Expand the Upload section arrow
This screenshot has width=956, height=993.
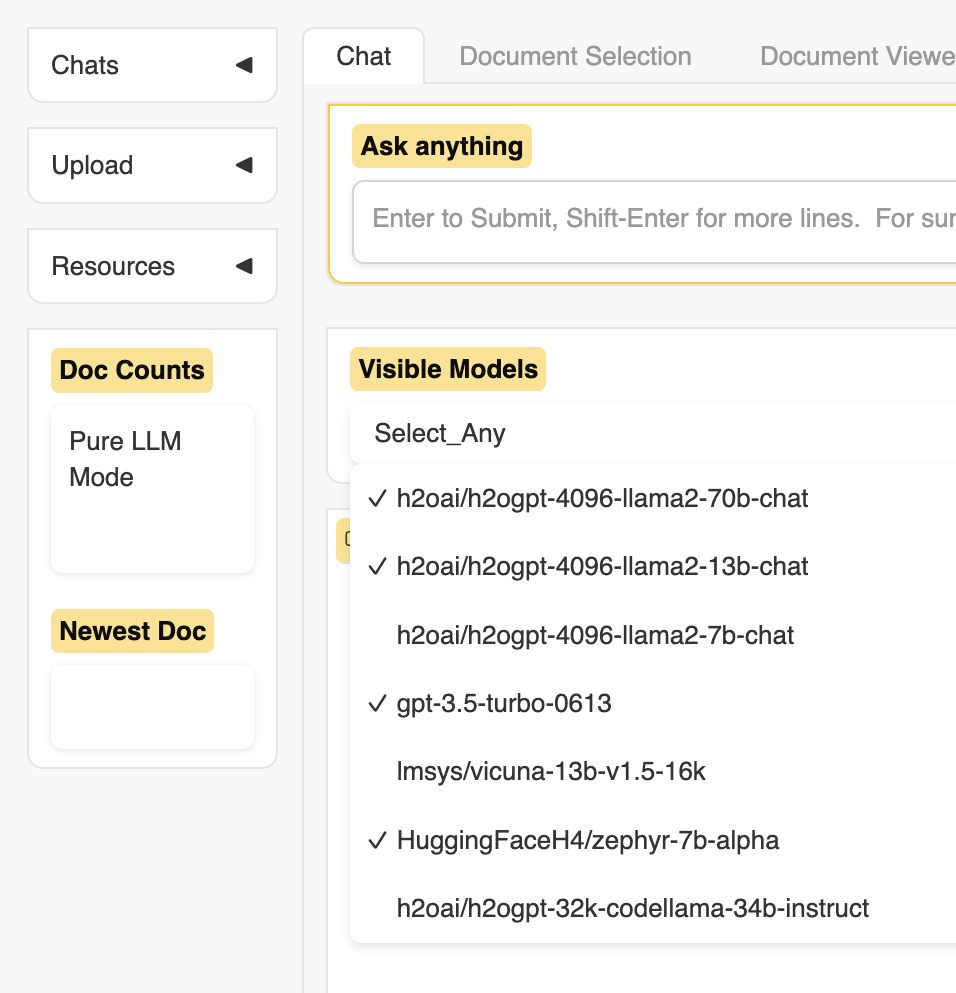pos(244,165)
